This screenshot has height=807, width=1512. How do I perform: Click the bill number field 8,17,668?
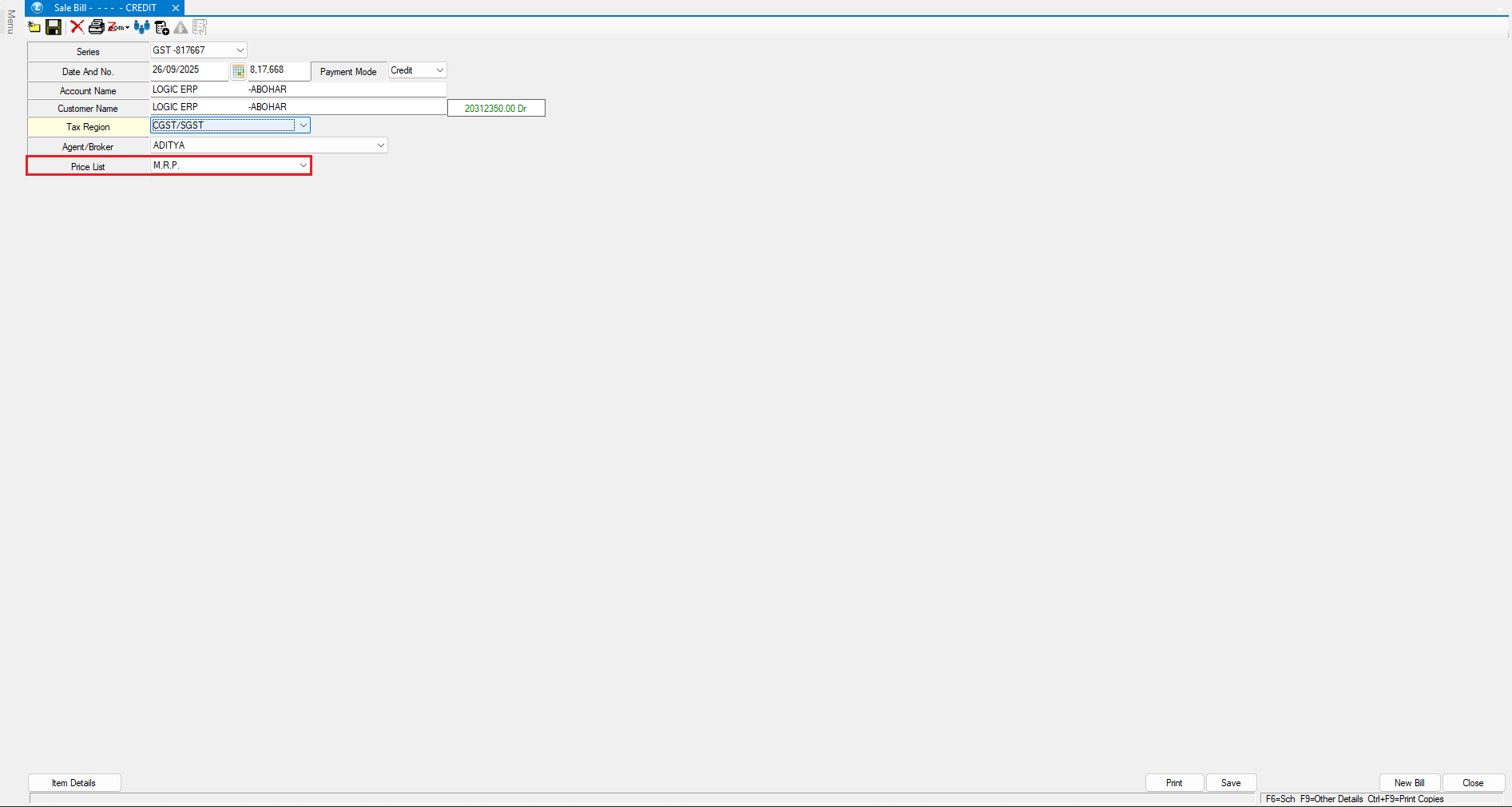(x=277, y=70)
